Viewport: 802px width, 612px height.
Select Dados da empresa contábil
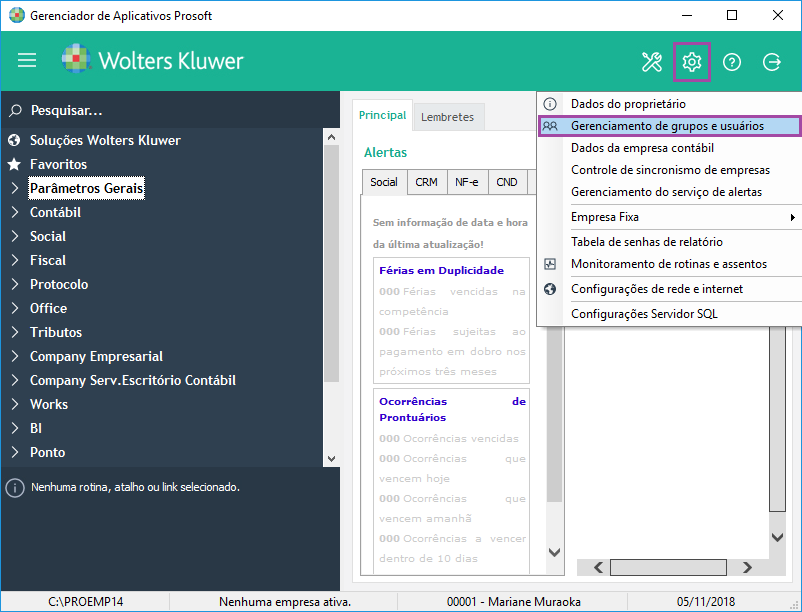670,148
